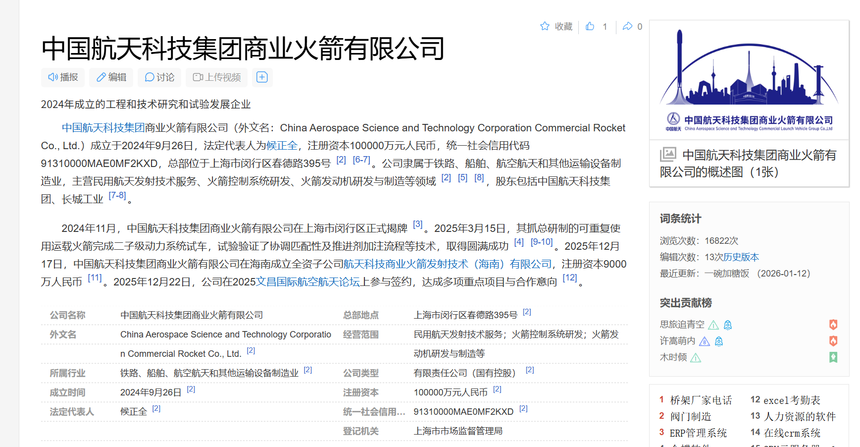The width and height of the screenshot is (860, 447).
Task: Click reference [2] beside 总部地点 value
Action: (x=527, y=312)
